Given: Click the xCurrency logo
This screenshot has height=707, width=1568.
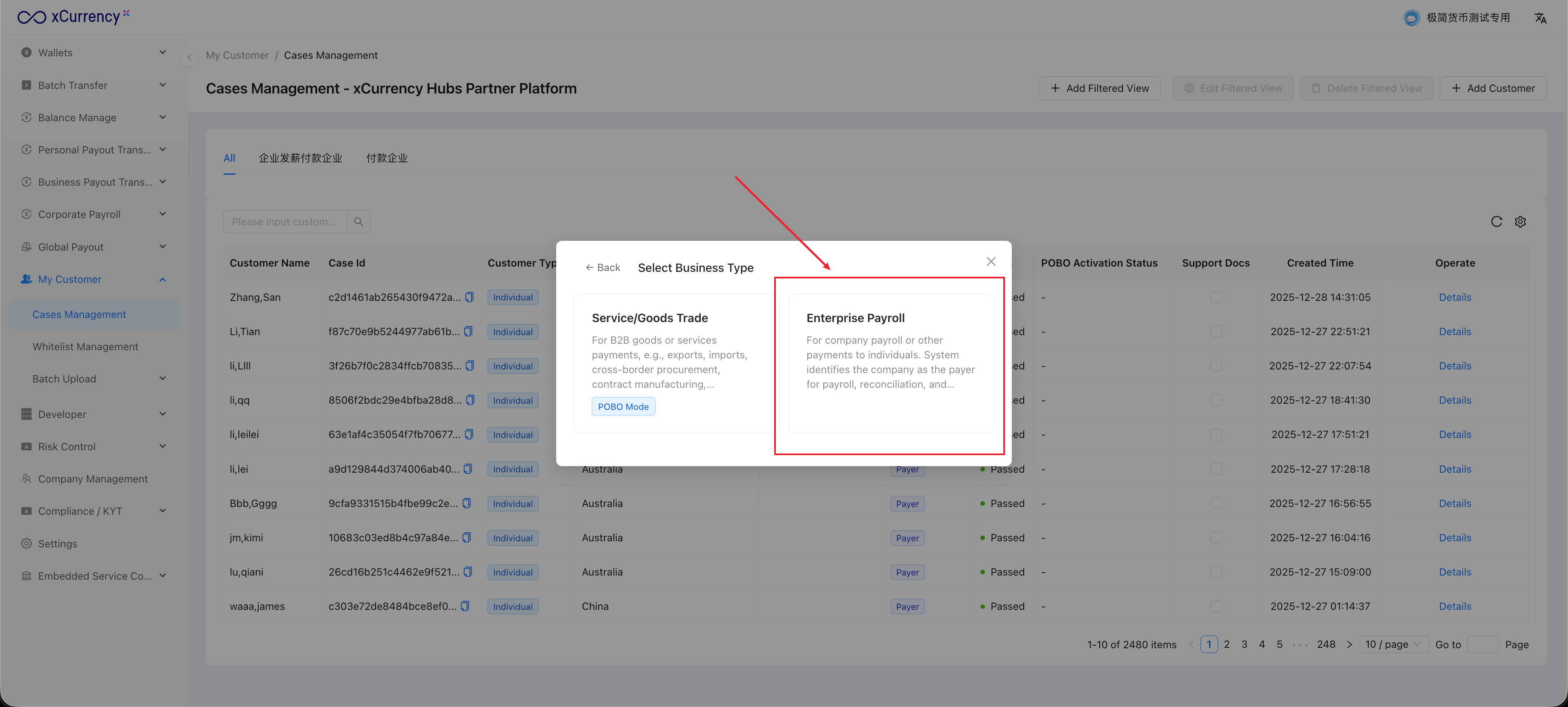Looking at the screenshot, I should (x=73, y=16).
